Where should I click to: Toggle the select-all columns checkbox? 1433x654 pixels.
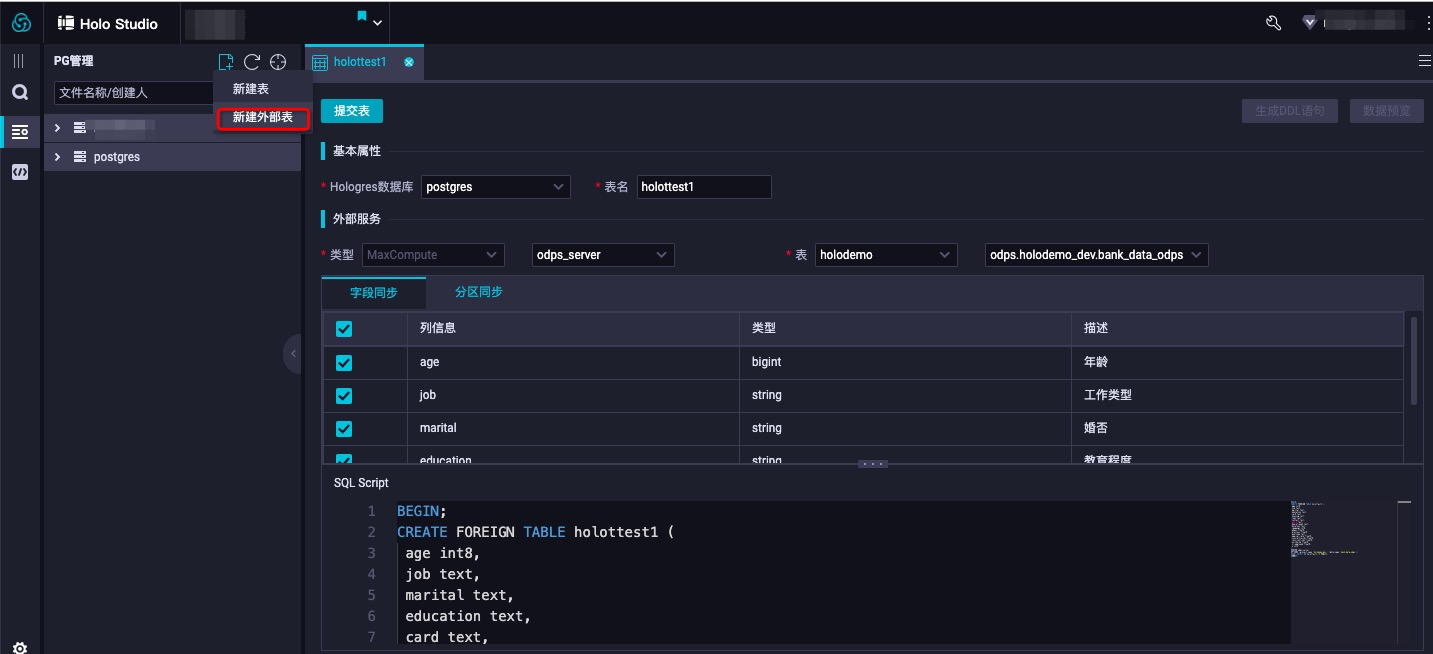pyautogui.click(x=344, y=329)
